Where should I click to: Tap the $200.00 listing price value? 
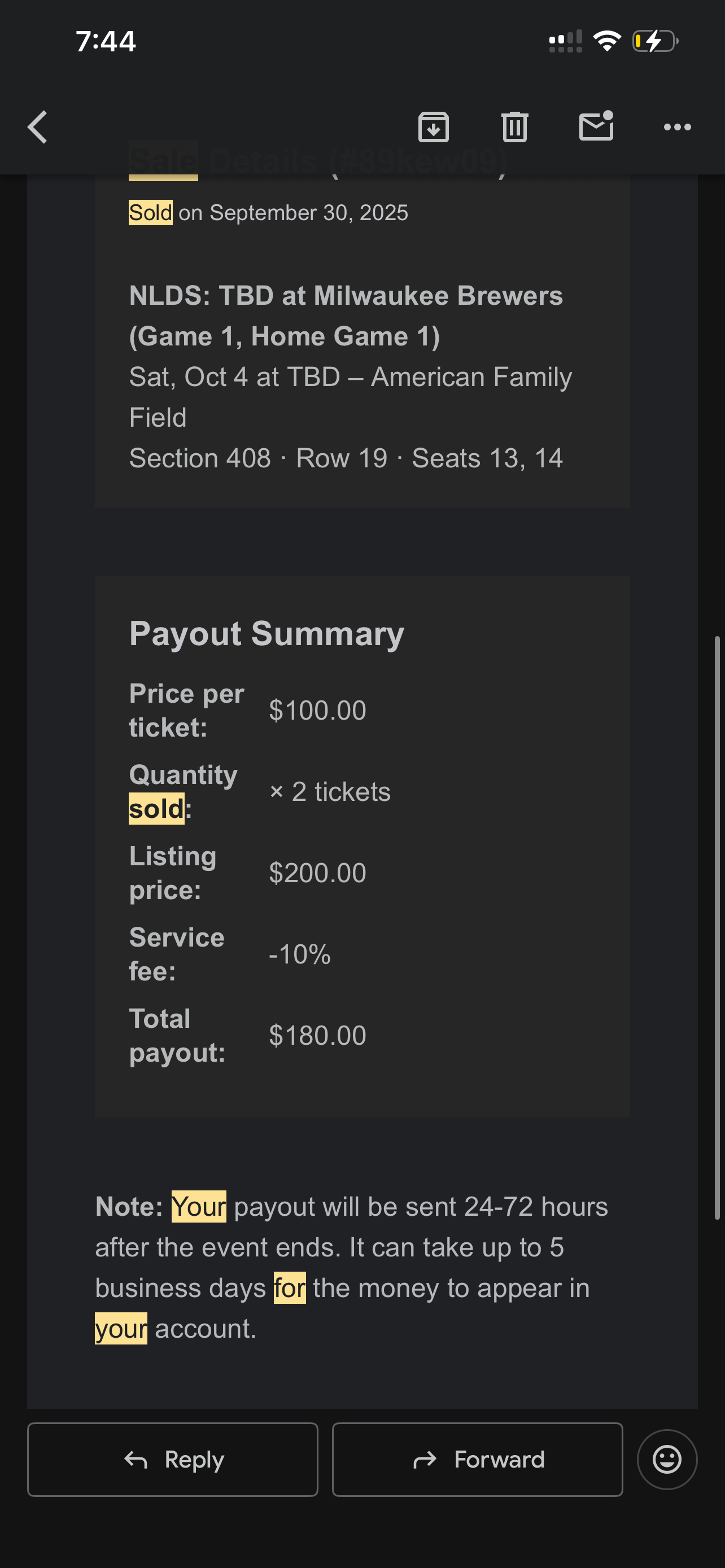click(x=317, y=873)
